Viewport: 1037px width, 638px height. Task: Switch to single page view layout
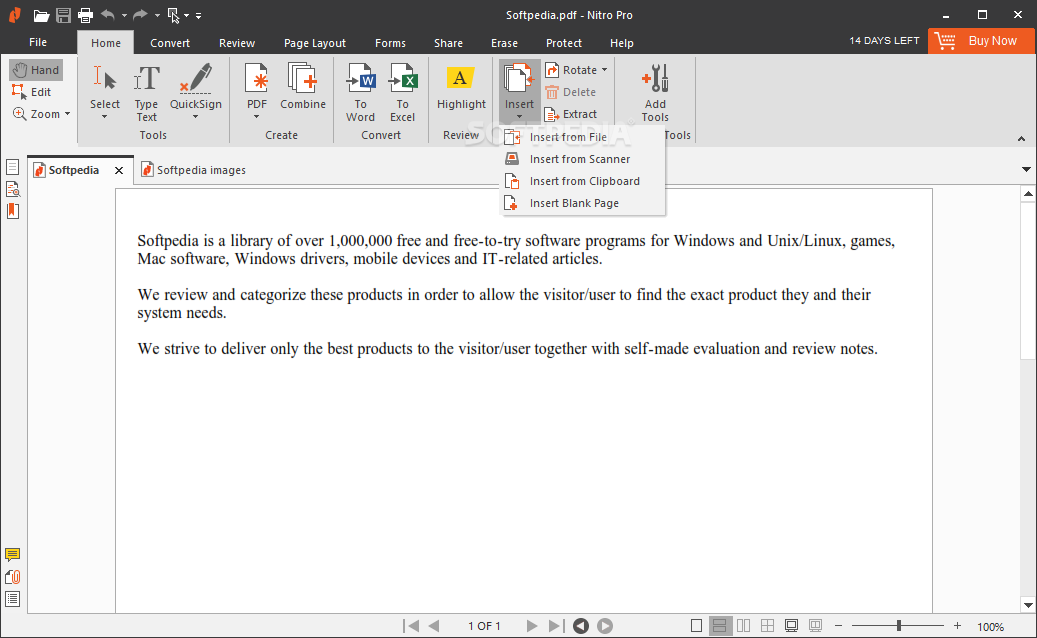[x=697, y=626]
